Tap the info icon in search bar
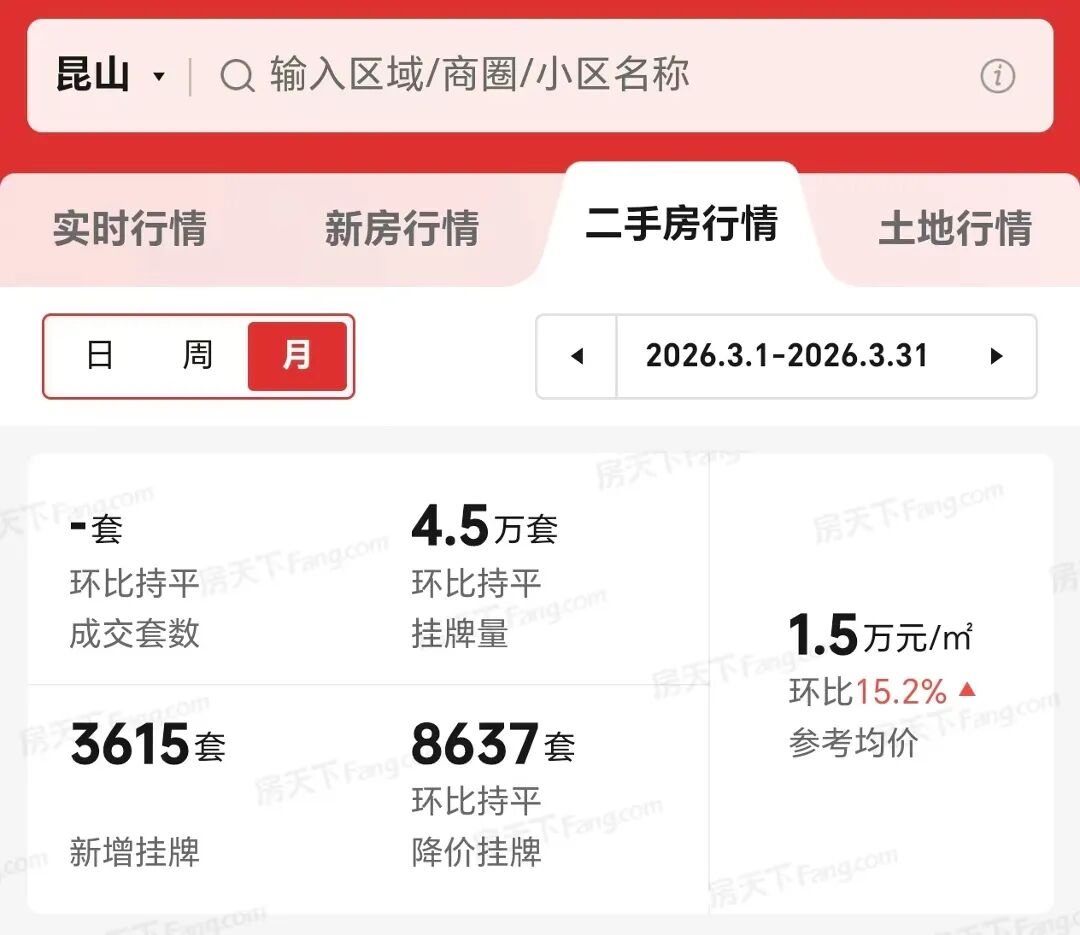 (x=997, y=76)
